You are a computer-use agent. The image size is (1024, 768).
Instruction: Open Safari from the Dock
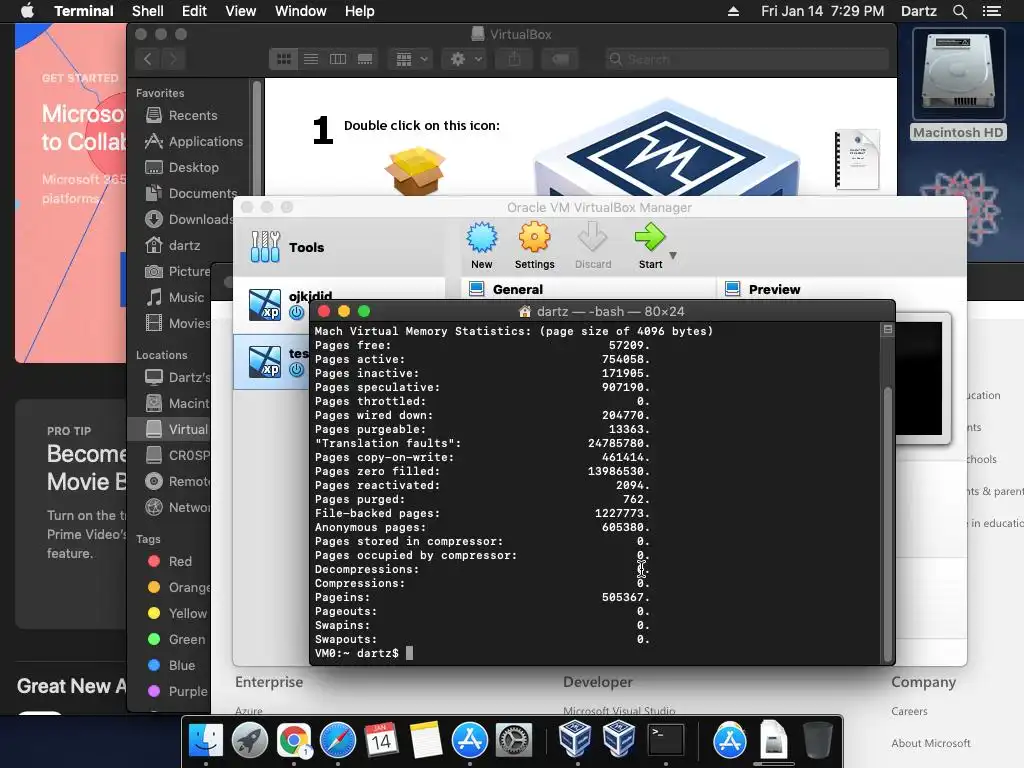[338, 740]
